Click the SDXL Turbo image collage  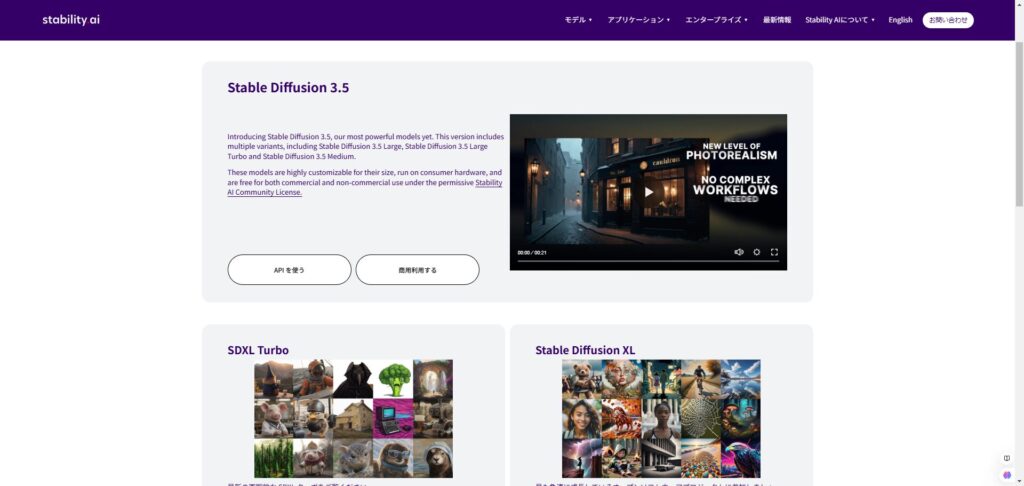click(x=353, y=418)
